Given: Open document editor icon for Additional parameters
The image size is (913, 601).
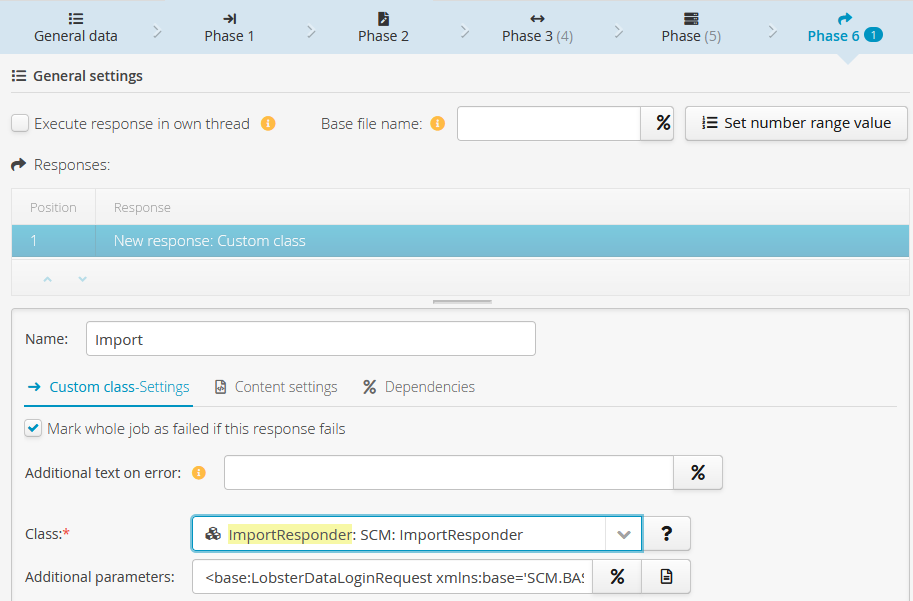Looking at the screenshot, I should (x=666, y=577).
